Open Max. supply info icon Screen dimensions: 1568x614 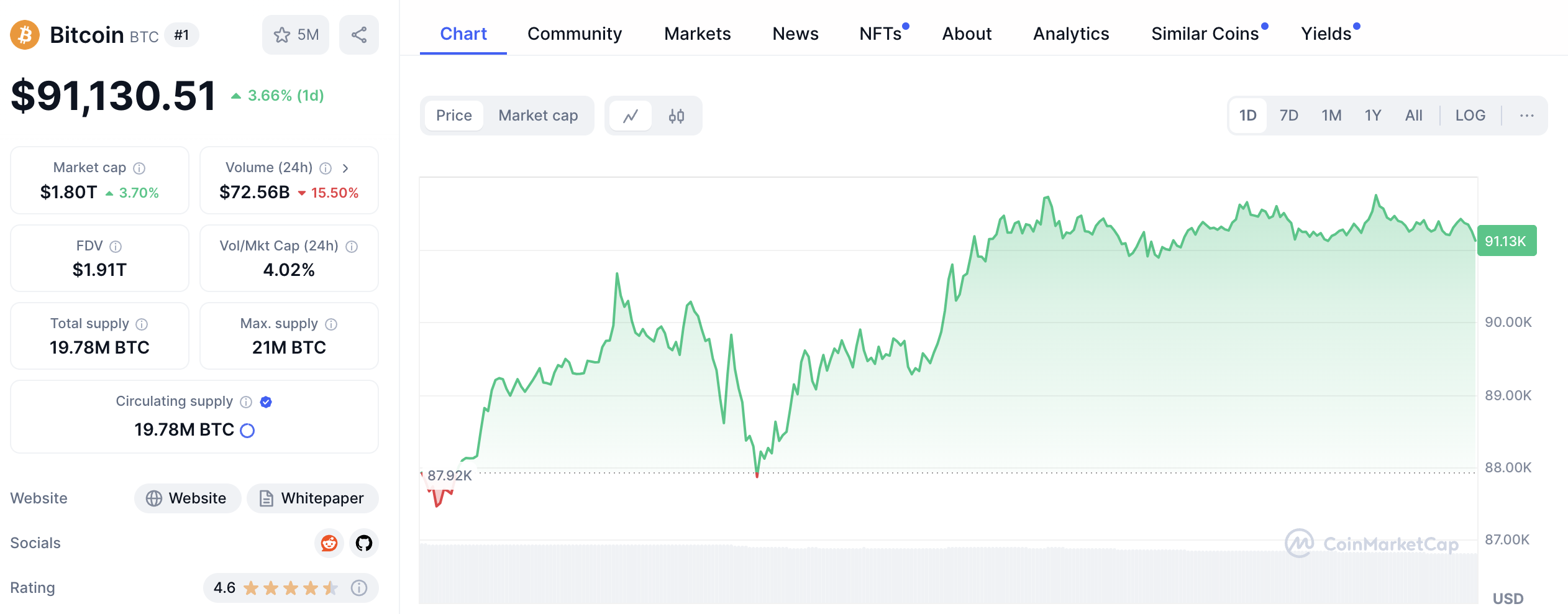(x=331, y=324)
